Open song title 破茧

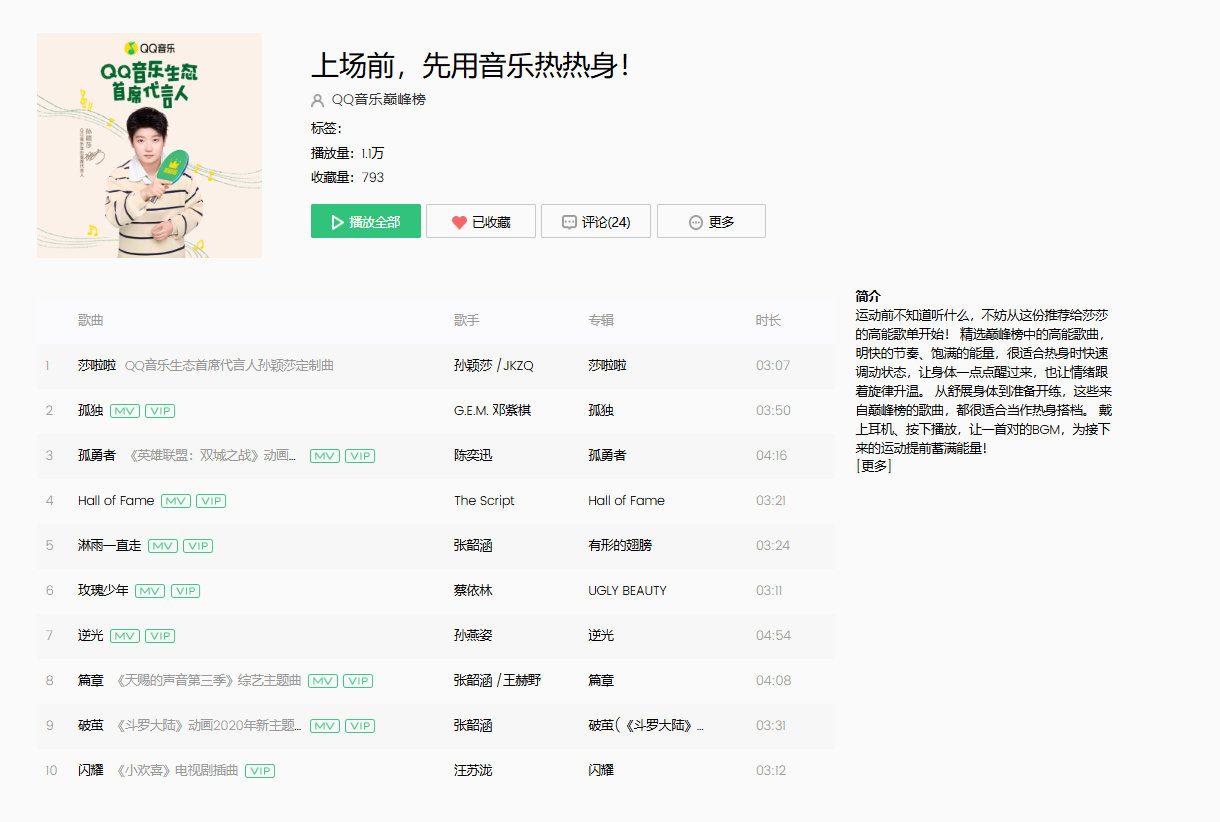pyautogui.click(x=91, y=726)
